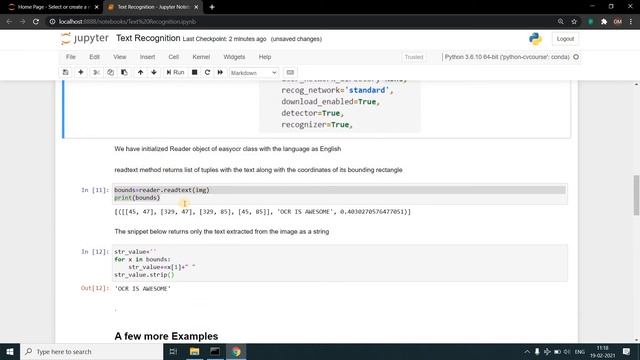Image resolution: width=640 pixels, height=360 pixels.
Task: Click the In [11] code cell
Action: pos(340,194)
